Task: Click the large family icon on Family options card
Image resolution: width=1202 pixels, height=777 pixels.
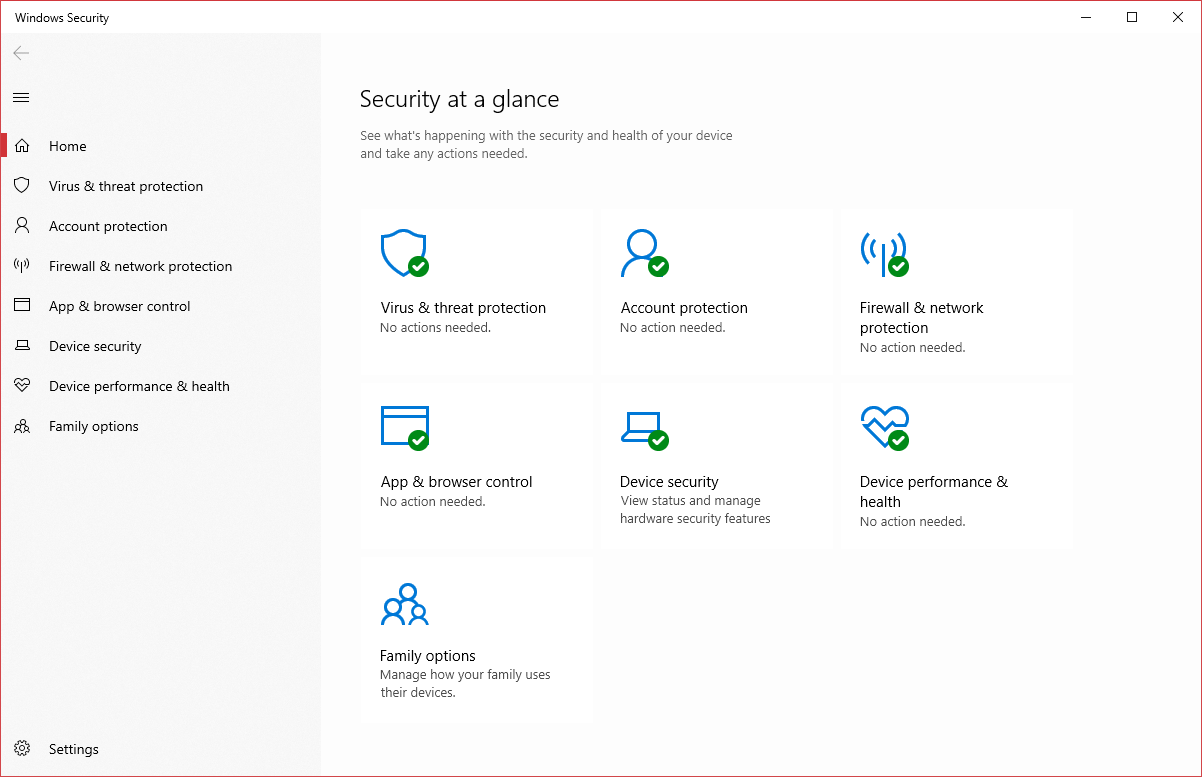Action: coord(404,604)
